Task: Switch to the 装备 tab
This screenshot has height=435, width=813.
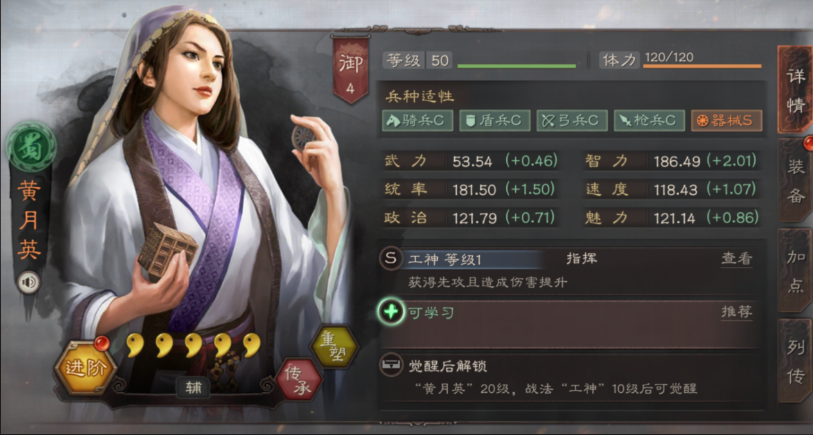Action: tap(795, 180)
